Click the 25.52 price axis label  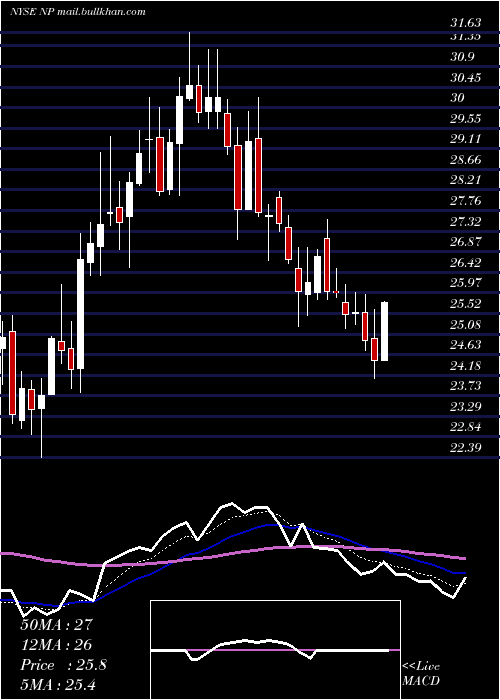point(466,304)
